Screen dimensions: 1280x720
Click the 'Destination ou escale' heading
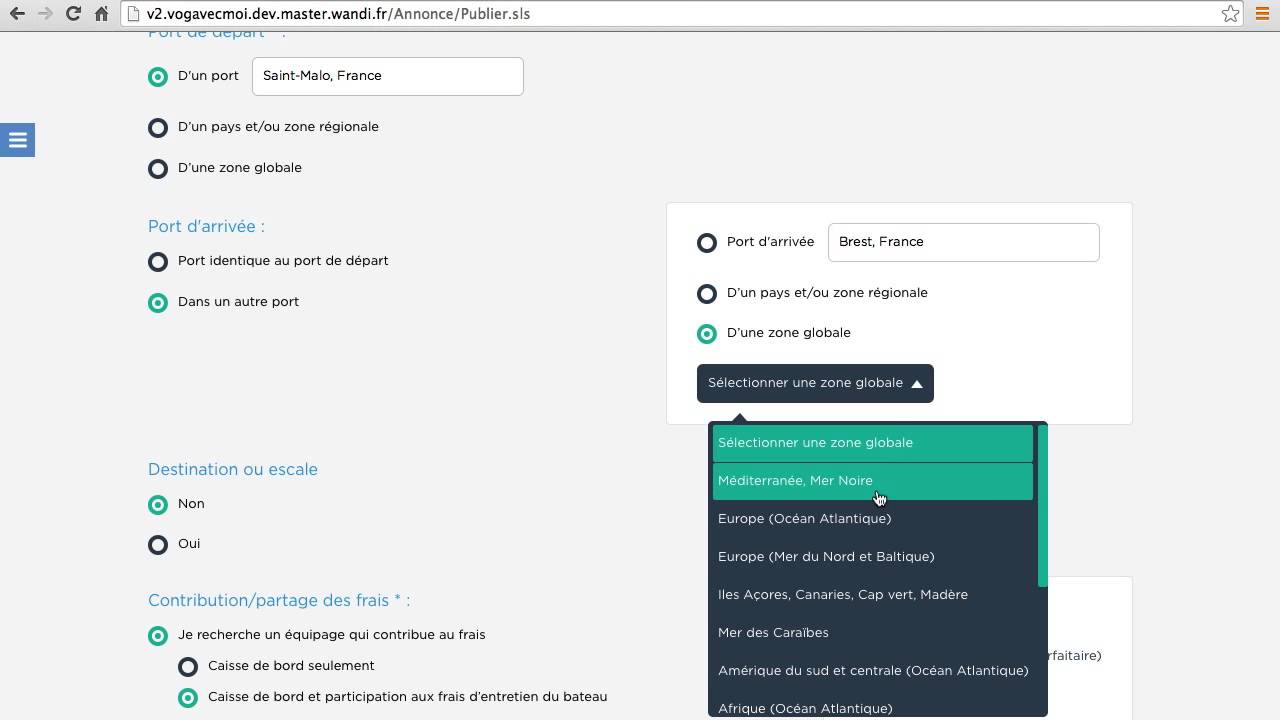click(233, 470)
